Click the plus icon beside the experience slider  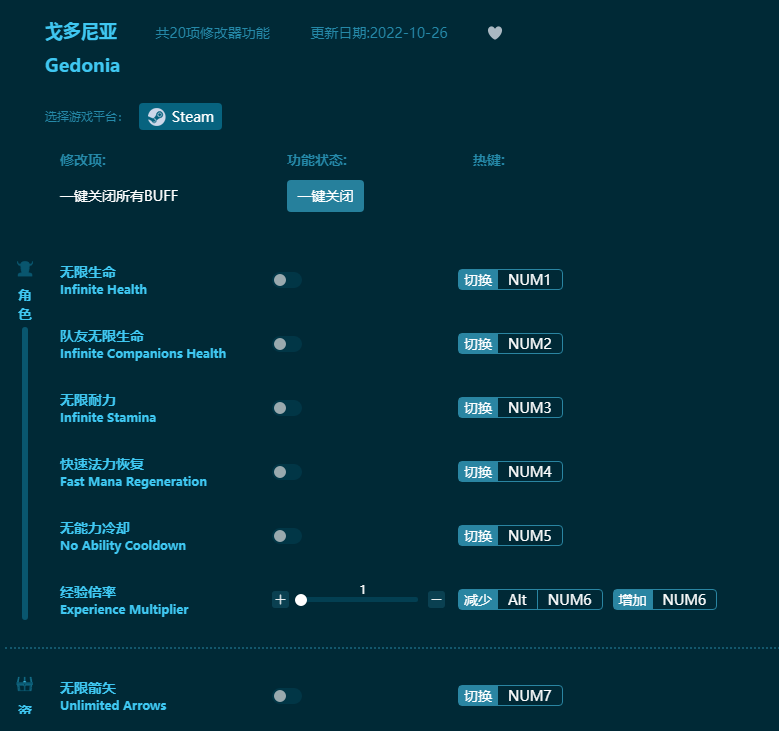[x=280, y=600]
